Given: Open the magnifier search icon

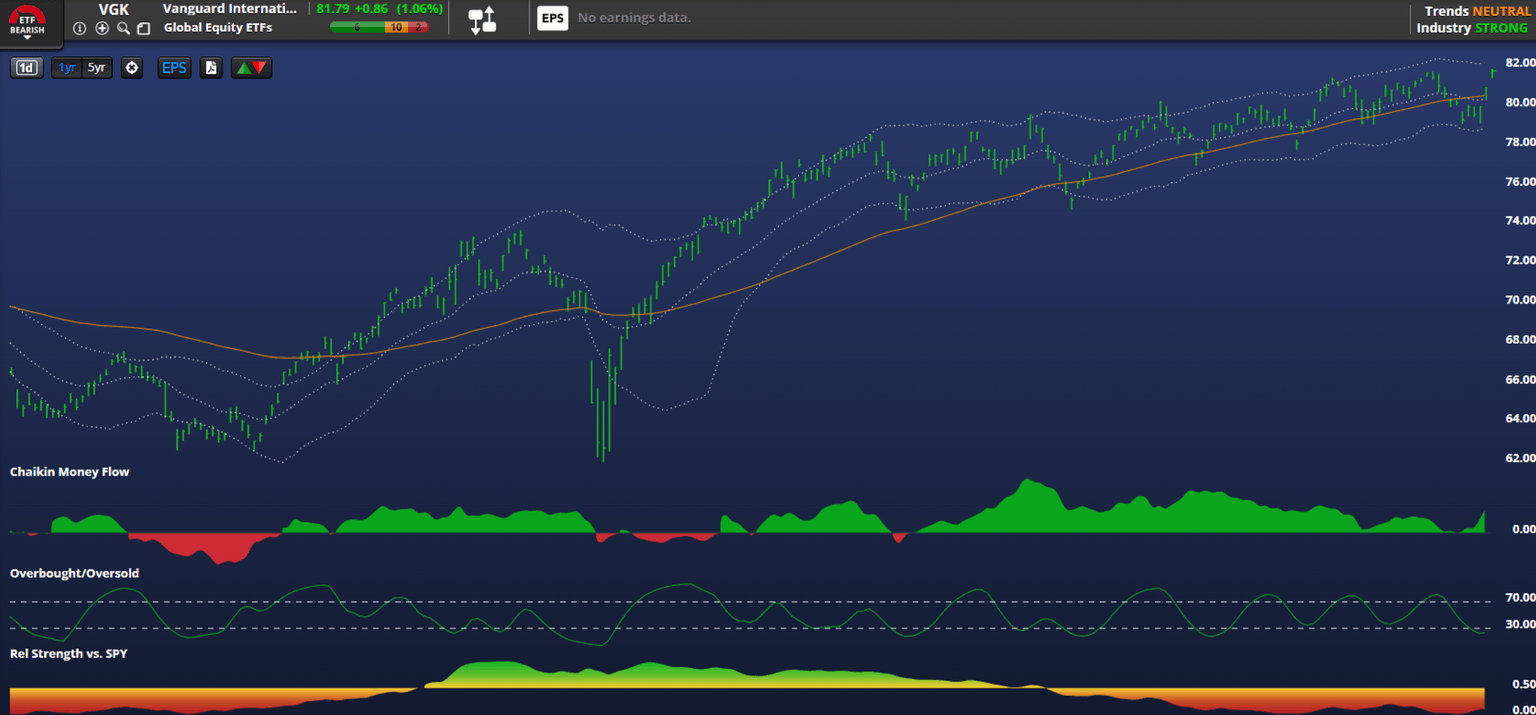Looking at the screenshot, I should coord(123,28).
